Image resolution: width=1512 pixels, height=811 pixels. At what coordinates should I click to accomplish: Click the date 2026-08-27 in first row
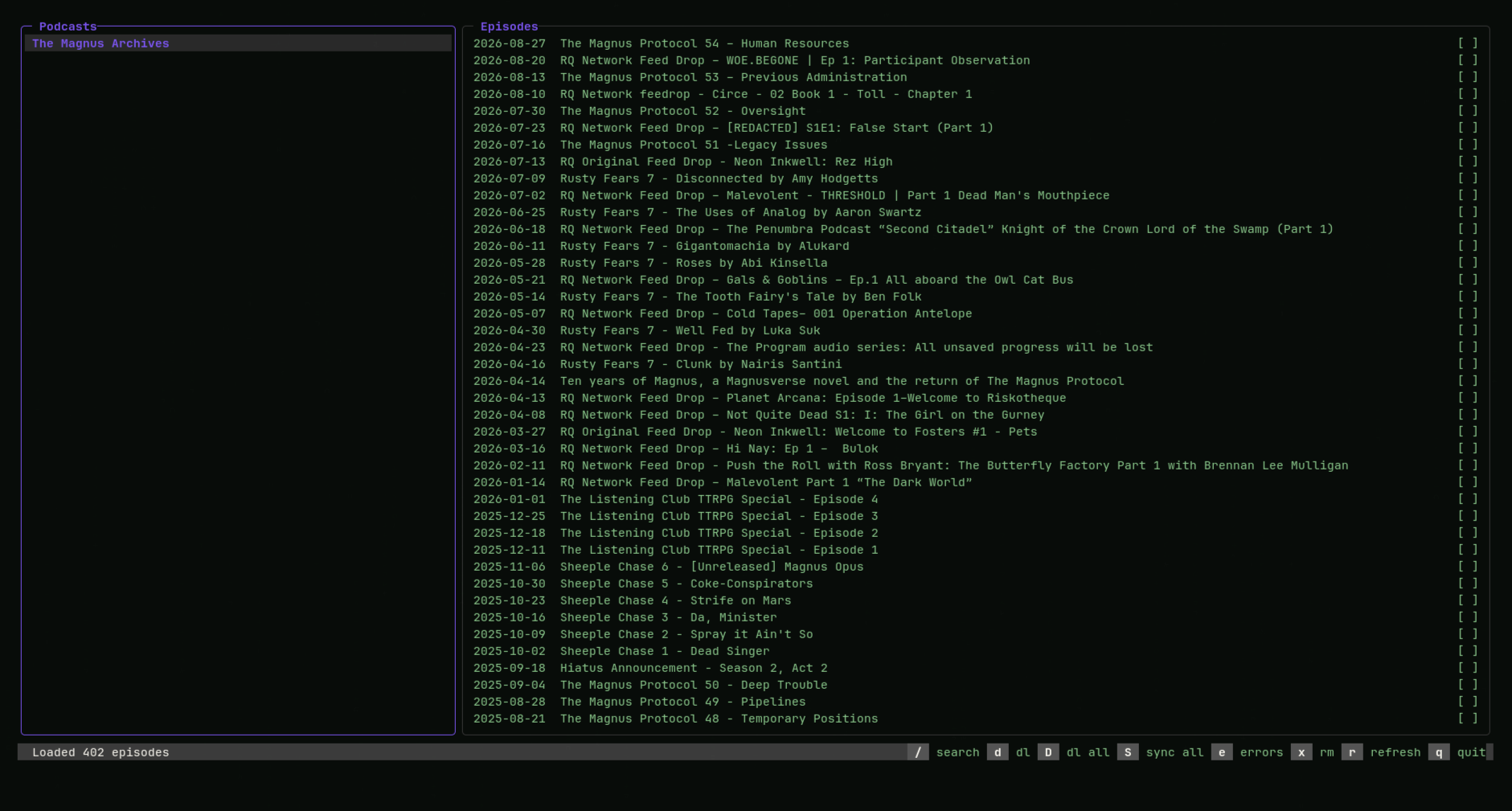[x=509, y=43]
